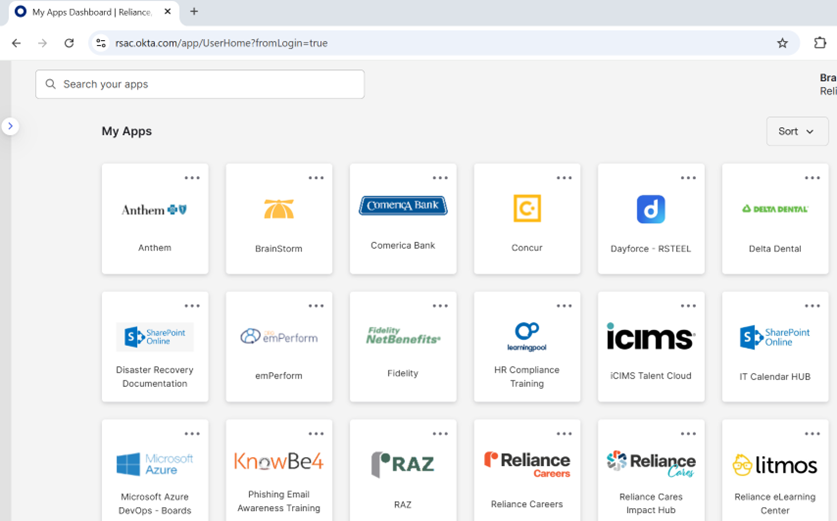This screenshot has width=837, height=521.
Task: Open options menu for Dayforce tile
Action: [x=689, y=178]
